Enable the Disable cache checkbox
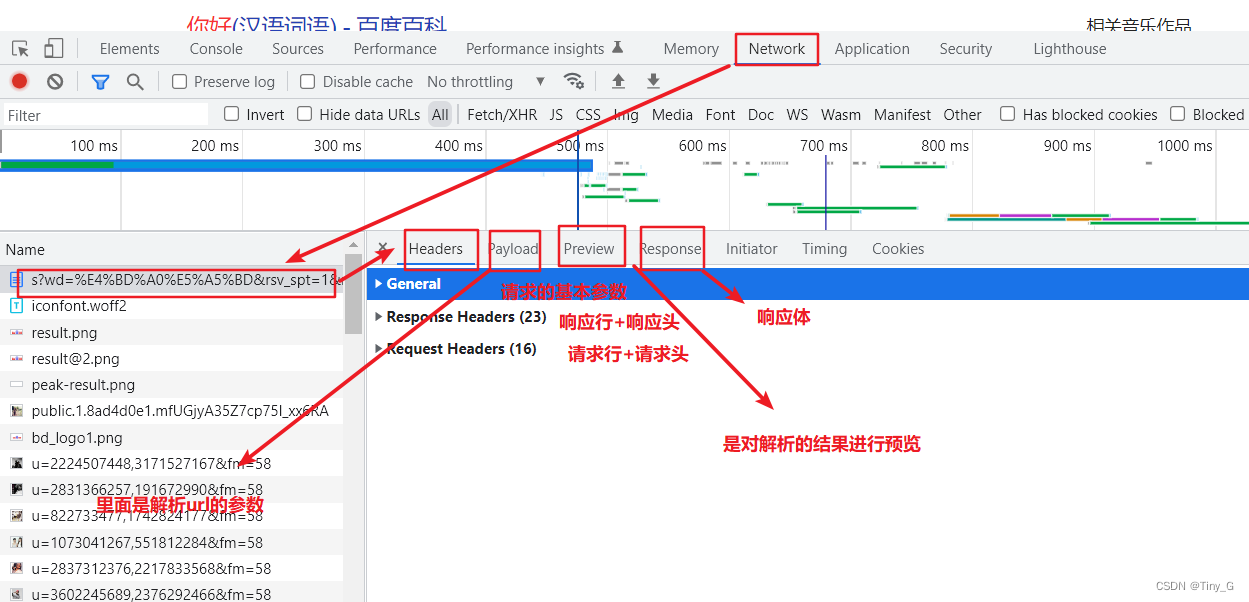The height and width of the screenshot is (602, 1249). click(308, 82)
